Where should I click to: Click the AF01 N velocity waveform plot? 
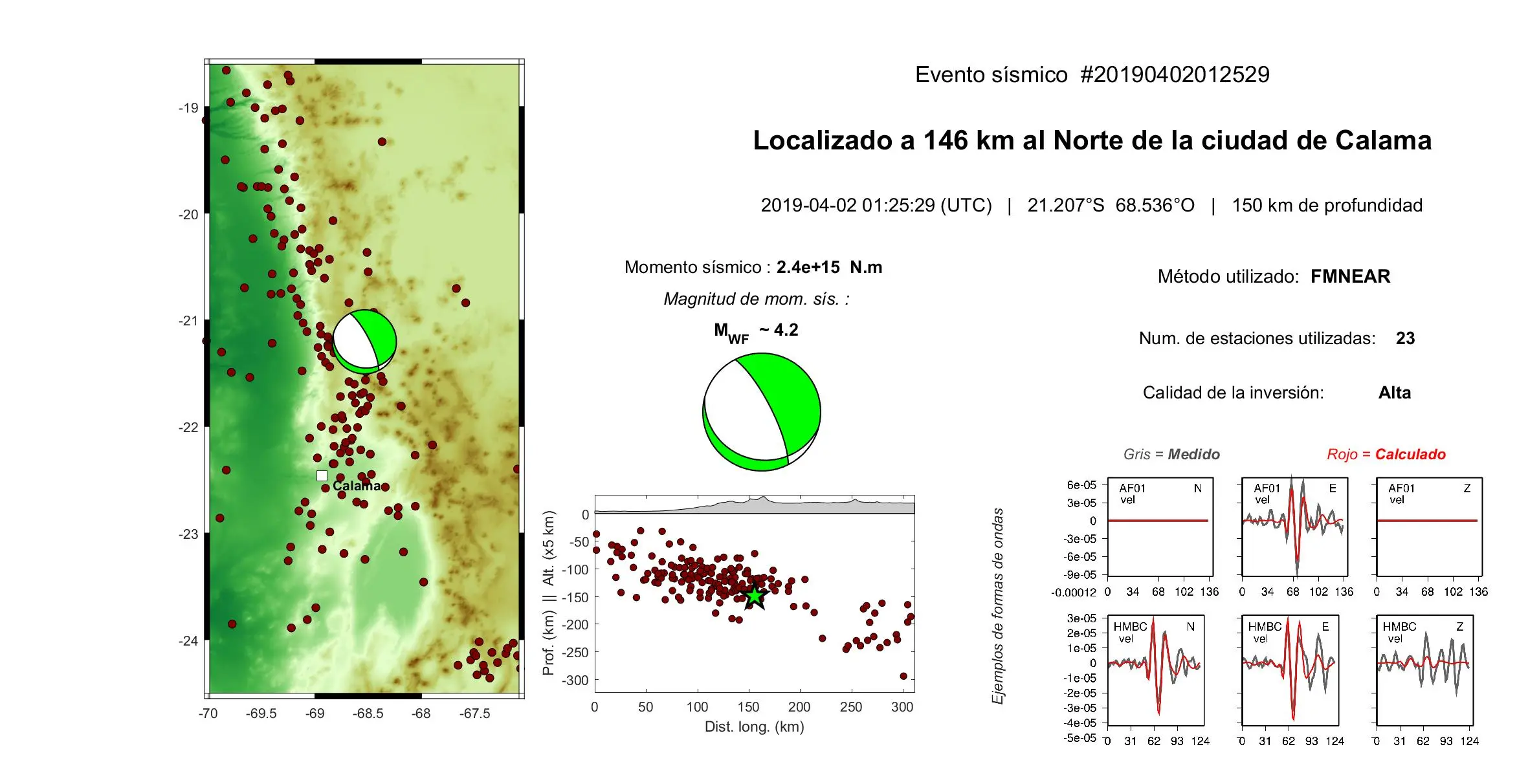[1160, 527]
